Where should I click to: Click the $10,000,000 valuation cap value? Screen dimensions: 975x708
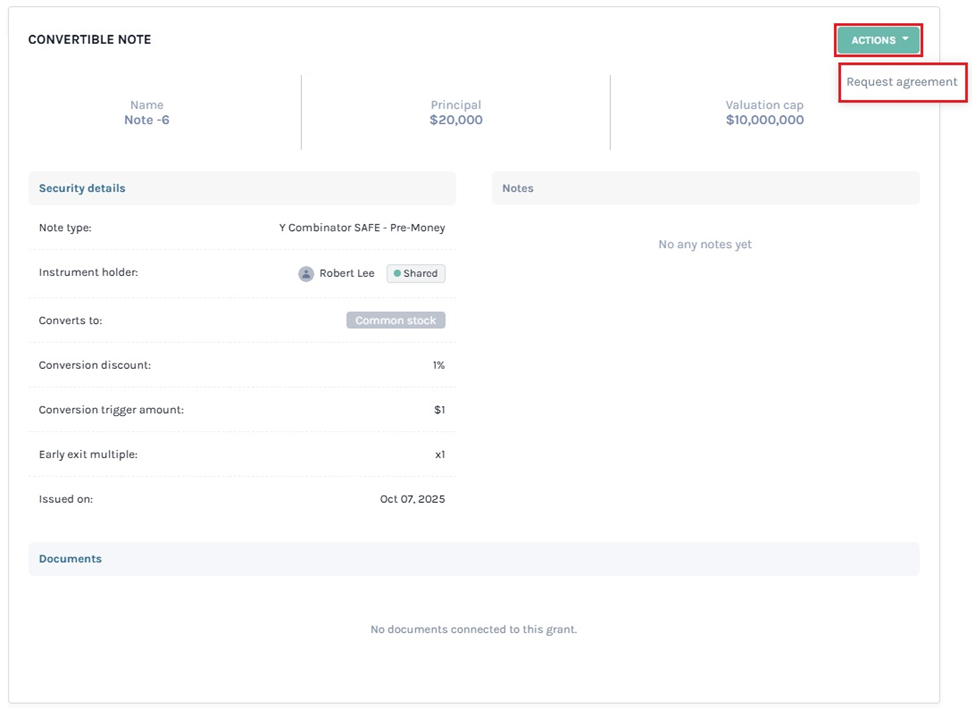764,120
